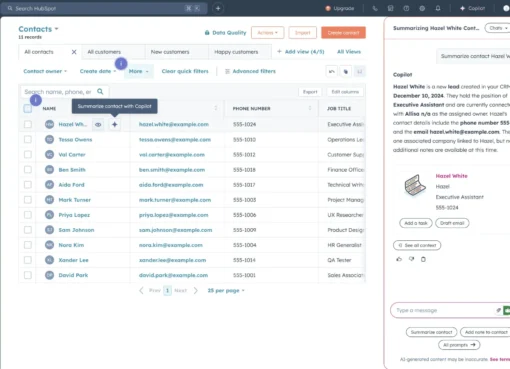Select the Mark Turner row checkbox

click(28, 200)
